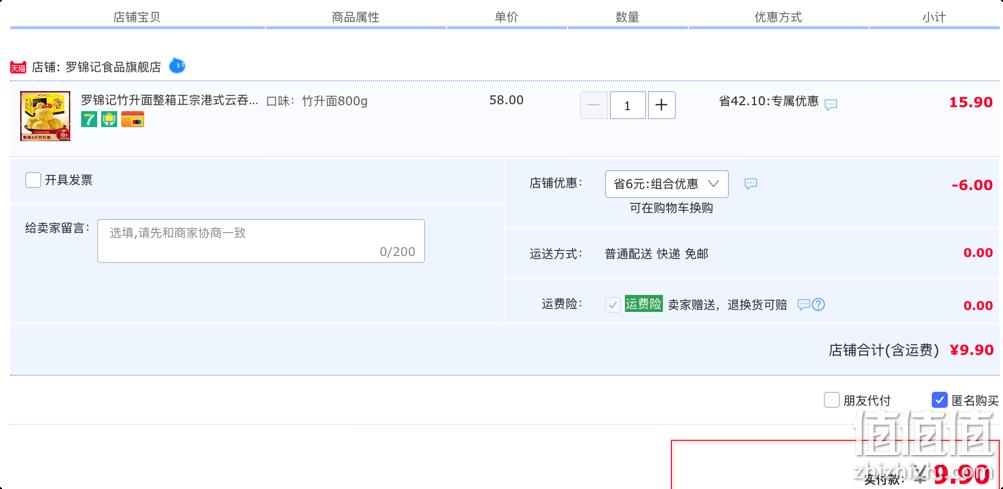Click the 店铺合计(含运费) ¥9.90 total
Image resolution: width=1003 pixels, height=489 pixels.
pos(911,350)
